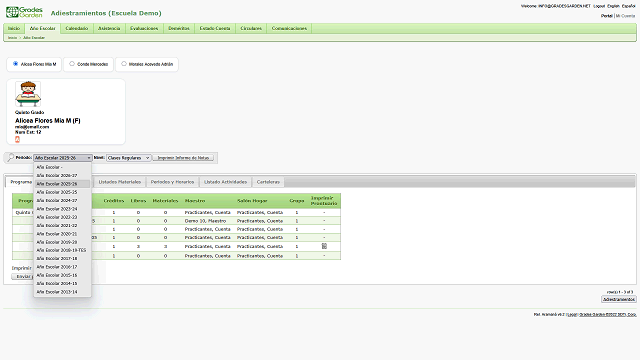This screenshot has height=360, width=640.
Task: Choose Año Escolar 2018-19-TES option
Action: [62, 250]
